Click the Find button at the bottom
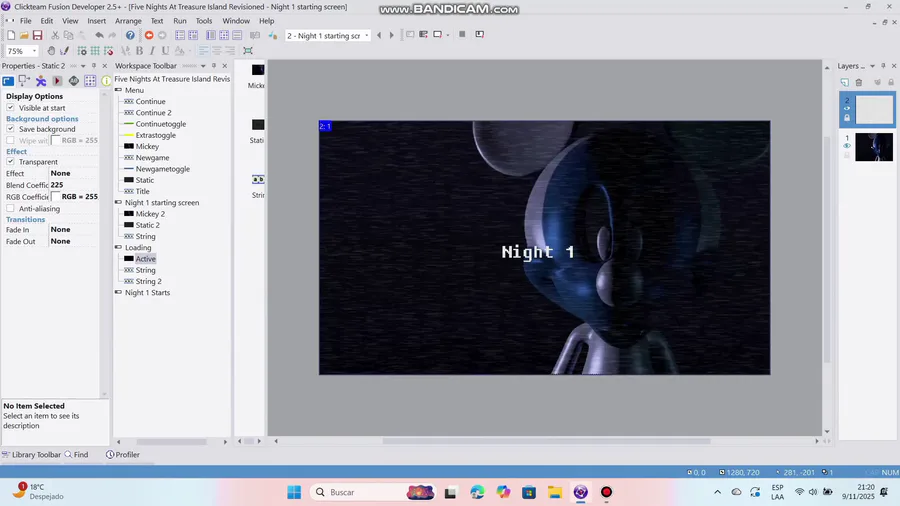900x506 pixels. click(x=76, y=454)
